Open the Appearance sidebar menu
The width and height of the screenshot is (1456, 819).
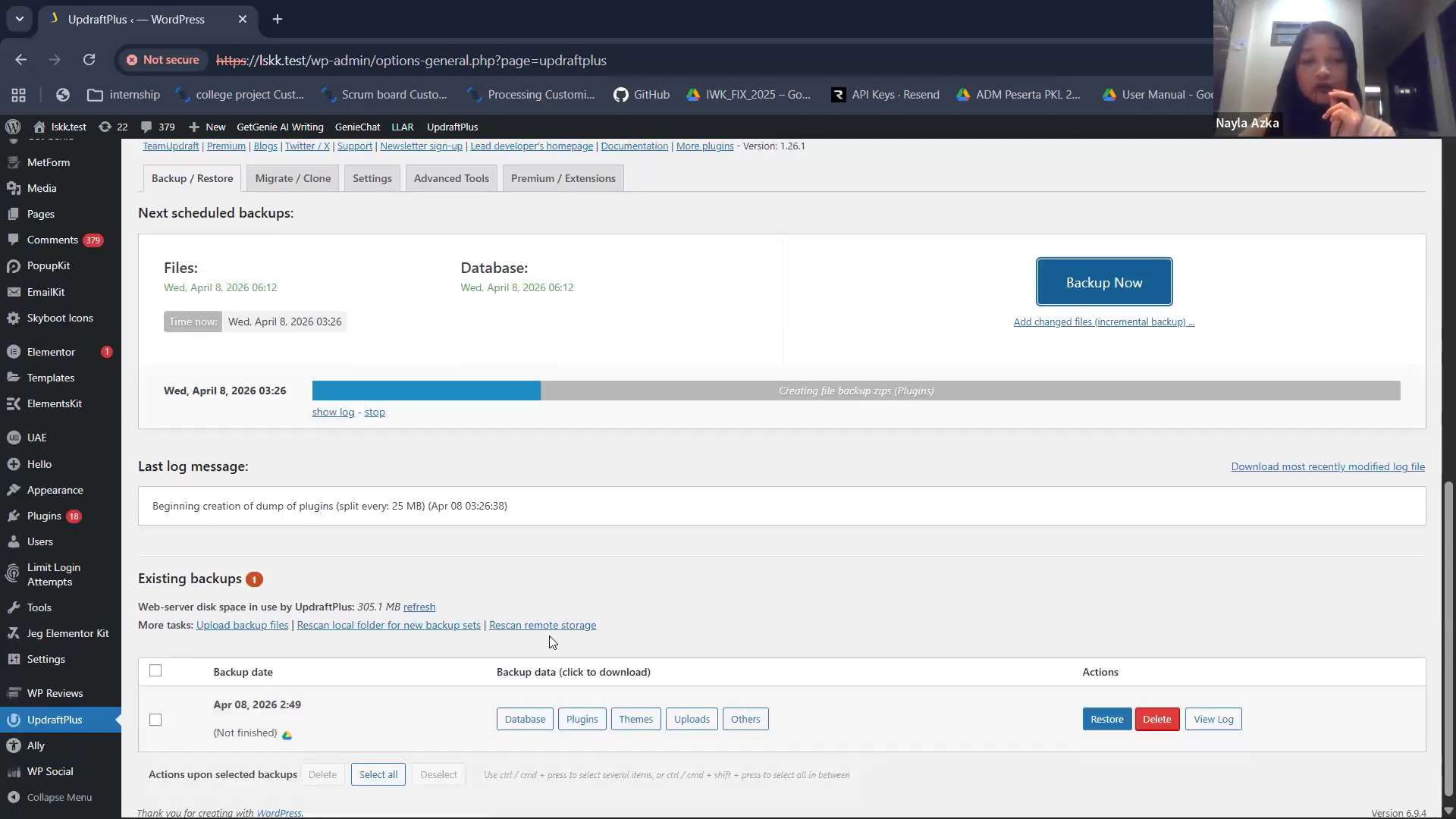click(x=55, y=490)
